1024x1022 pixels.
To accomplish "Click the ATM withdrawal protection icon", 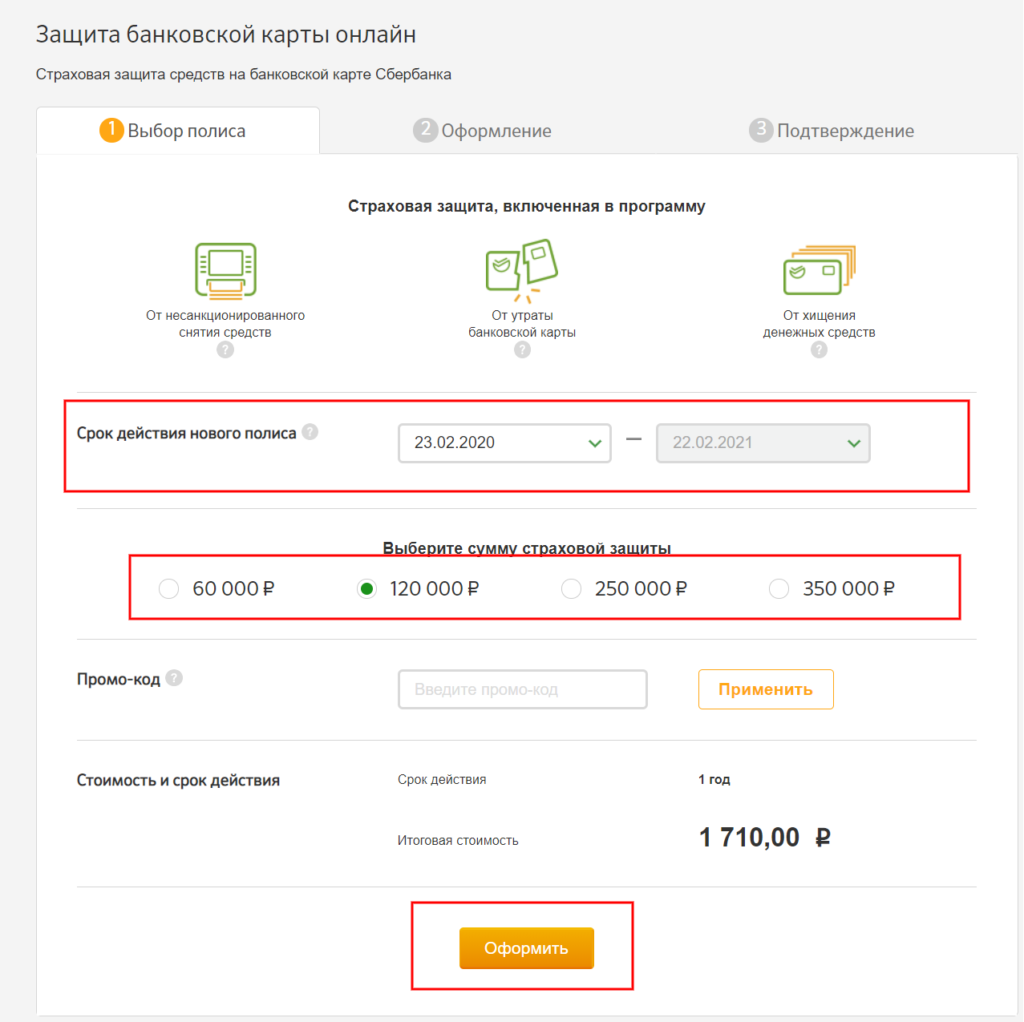I will coord(224,268).
